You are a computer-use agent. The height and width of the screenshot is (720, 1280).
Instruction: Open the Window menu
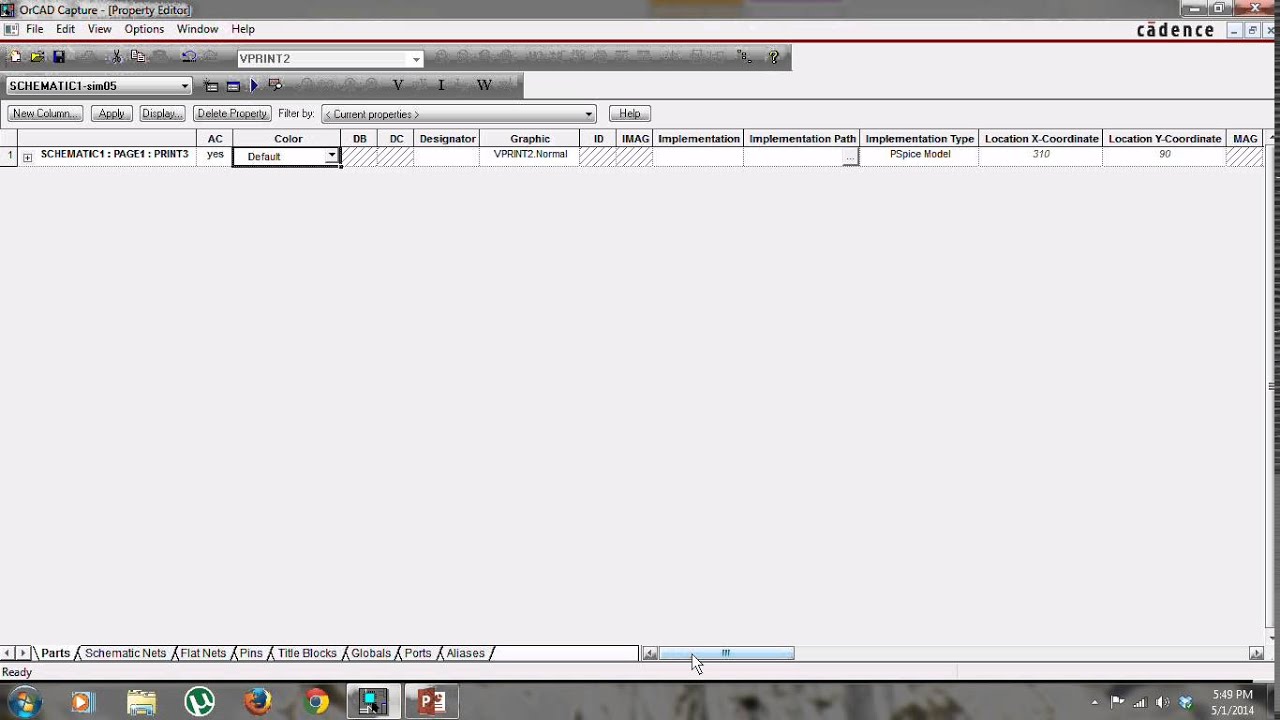pyautogui.click(x=197, y=29)
